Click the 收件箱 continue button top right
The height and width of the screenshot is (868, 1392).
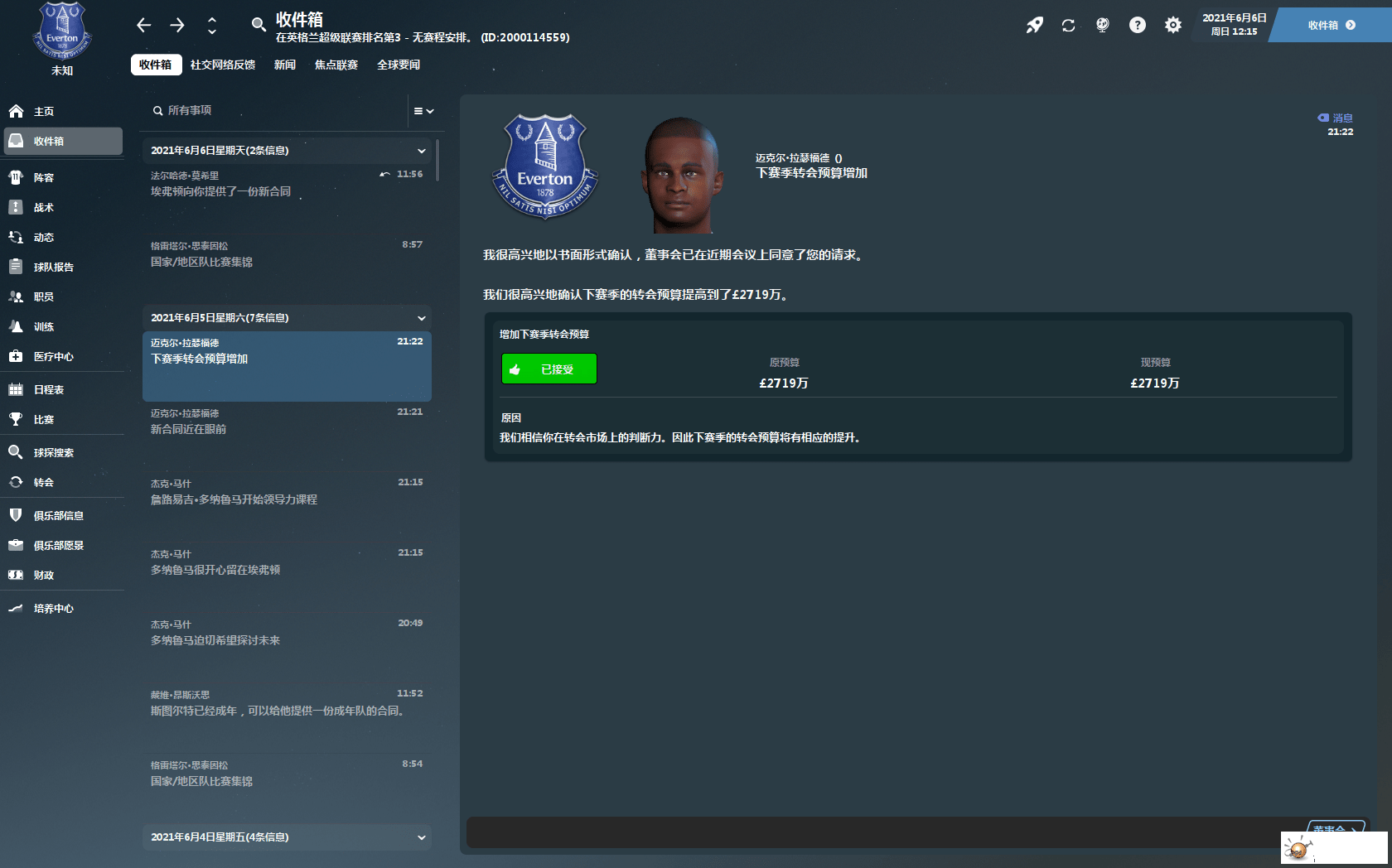tap(1332, 25)
